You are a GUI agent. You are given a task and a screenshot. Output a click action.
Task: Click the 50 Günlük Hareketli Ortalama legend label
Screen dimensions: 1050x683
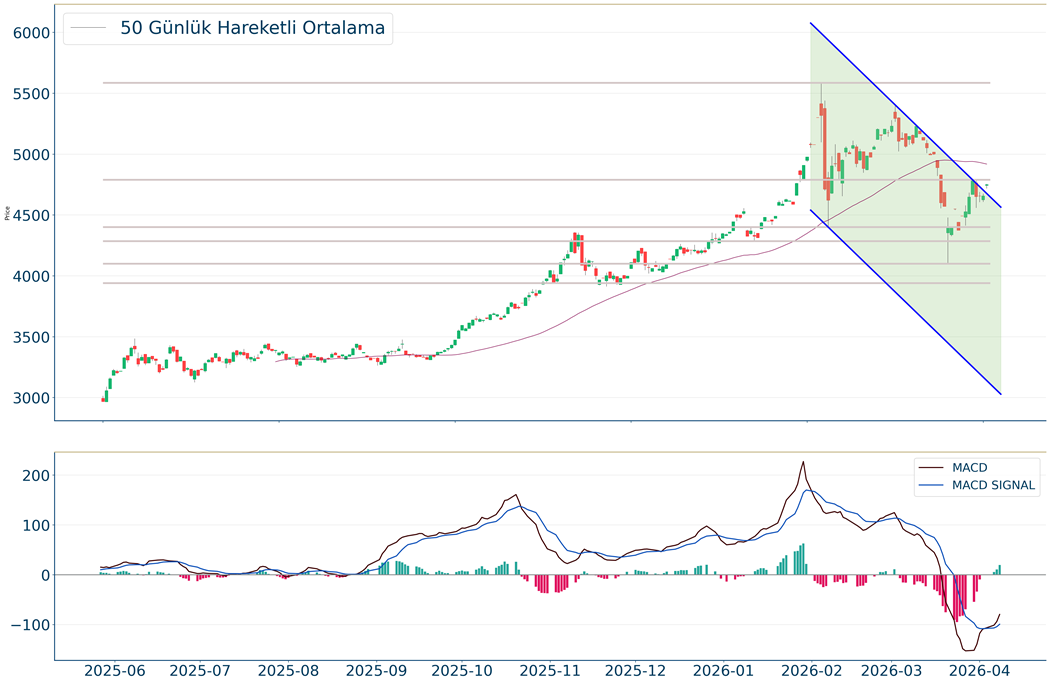point(252,28)
